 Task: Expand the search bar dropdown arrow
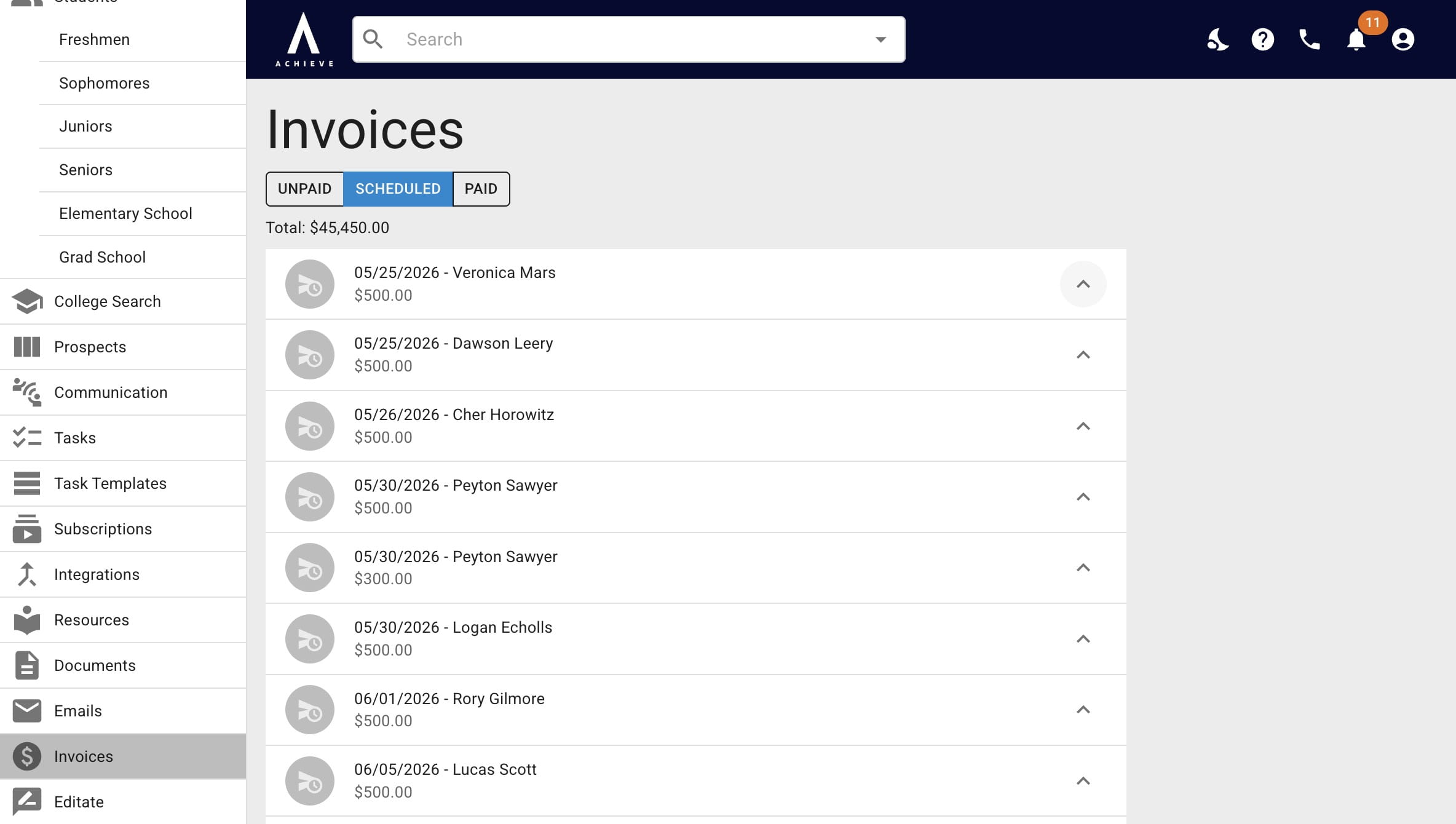point(880,39)
